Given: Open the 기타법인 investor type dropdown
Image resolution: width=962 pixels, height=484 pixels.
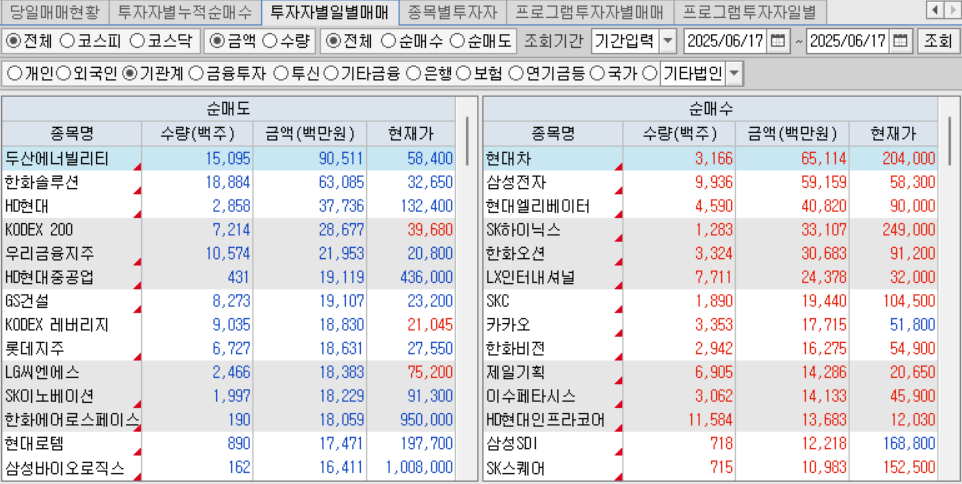Looking at the screenshot, I should [x=734, y=74].
